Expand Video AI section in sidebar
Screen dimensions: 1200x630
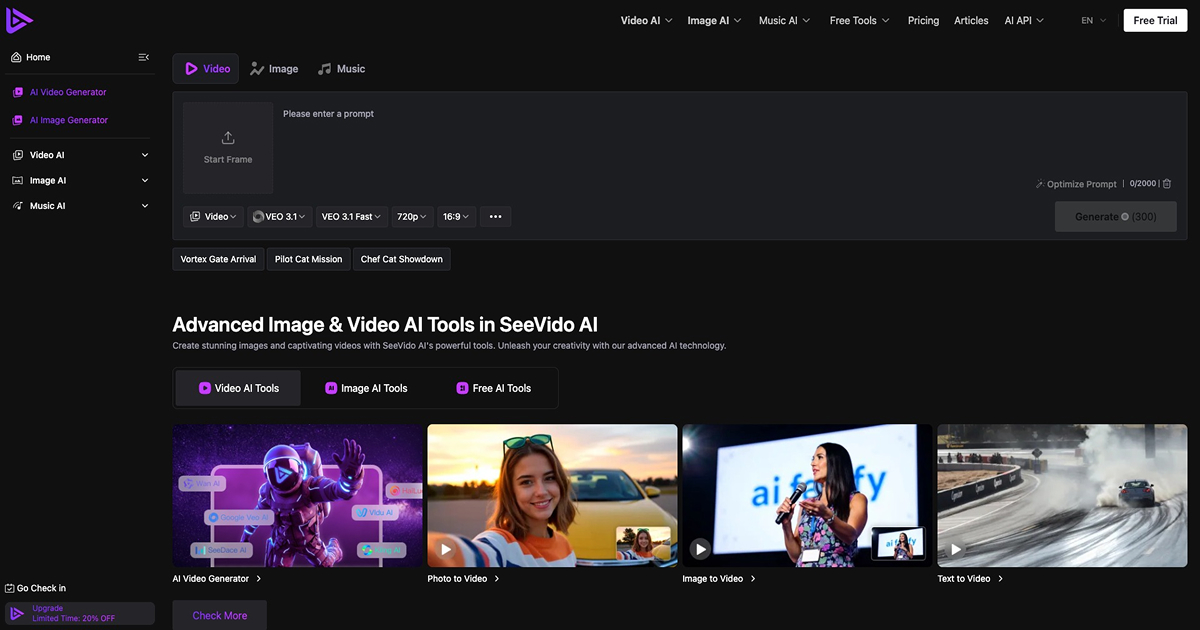(81, 155)
